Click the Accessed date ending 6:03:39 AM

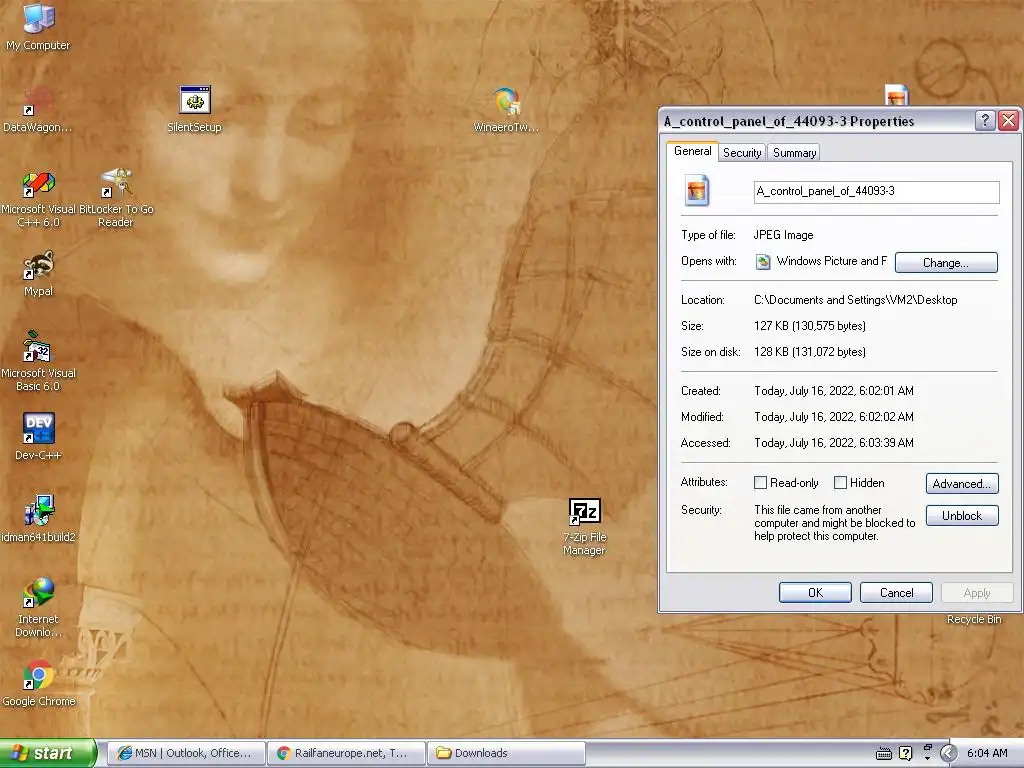[x=834, y=443]
